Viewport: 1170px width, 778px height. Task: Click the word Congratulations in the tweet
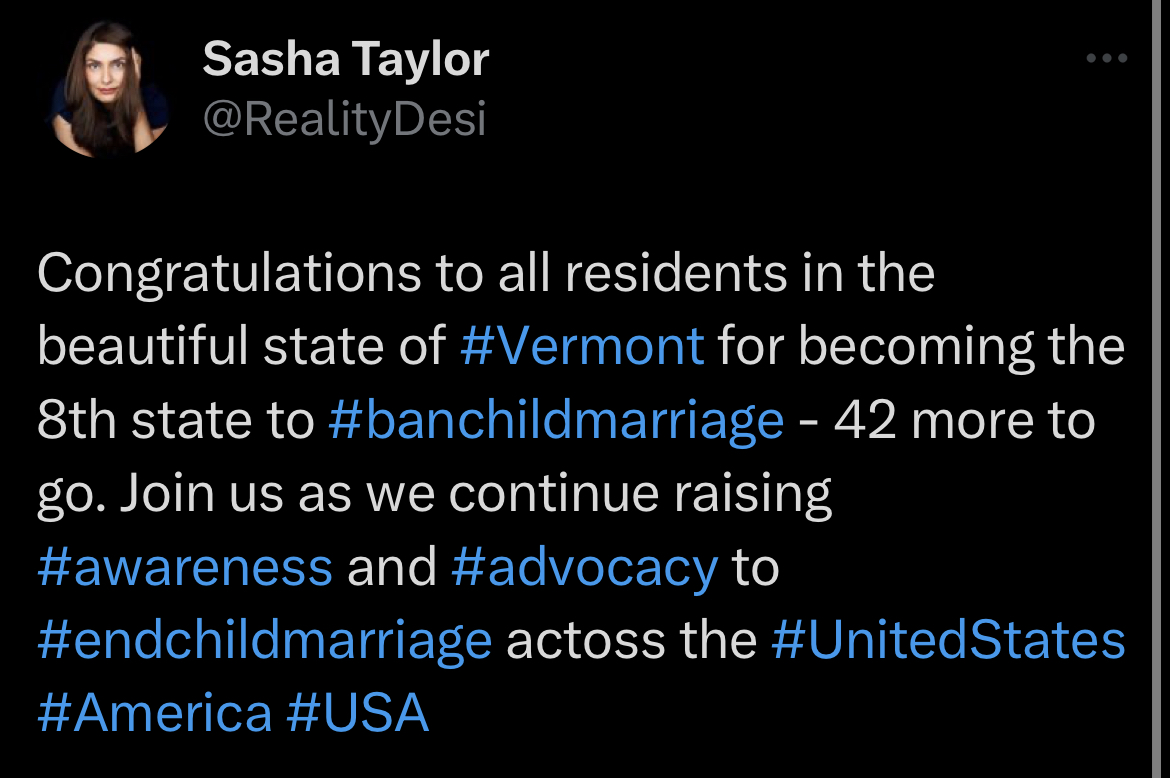pyautogui.click(x=230, y=274)
